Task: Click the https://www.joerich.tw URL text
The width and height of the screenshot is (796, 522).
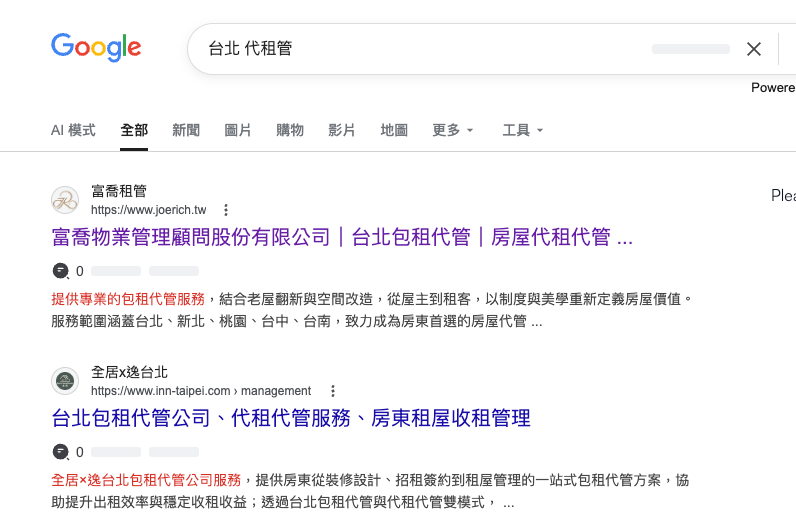Action: coord(149,210)
